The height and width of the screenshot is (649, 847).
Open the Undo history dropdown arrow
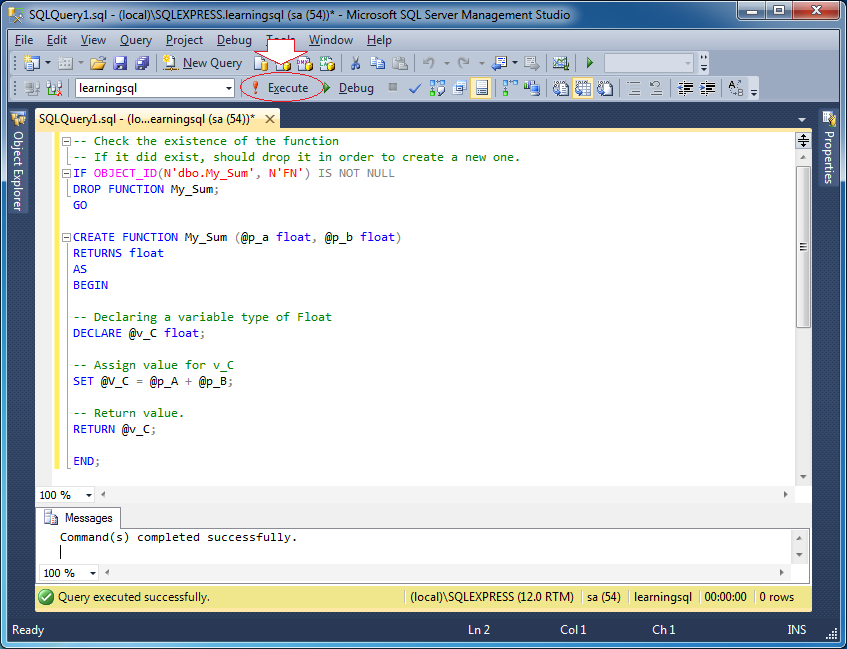(446, 63)
